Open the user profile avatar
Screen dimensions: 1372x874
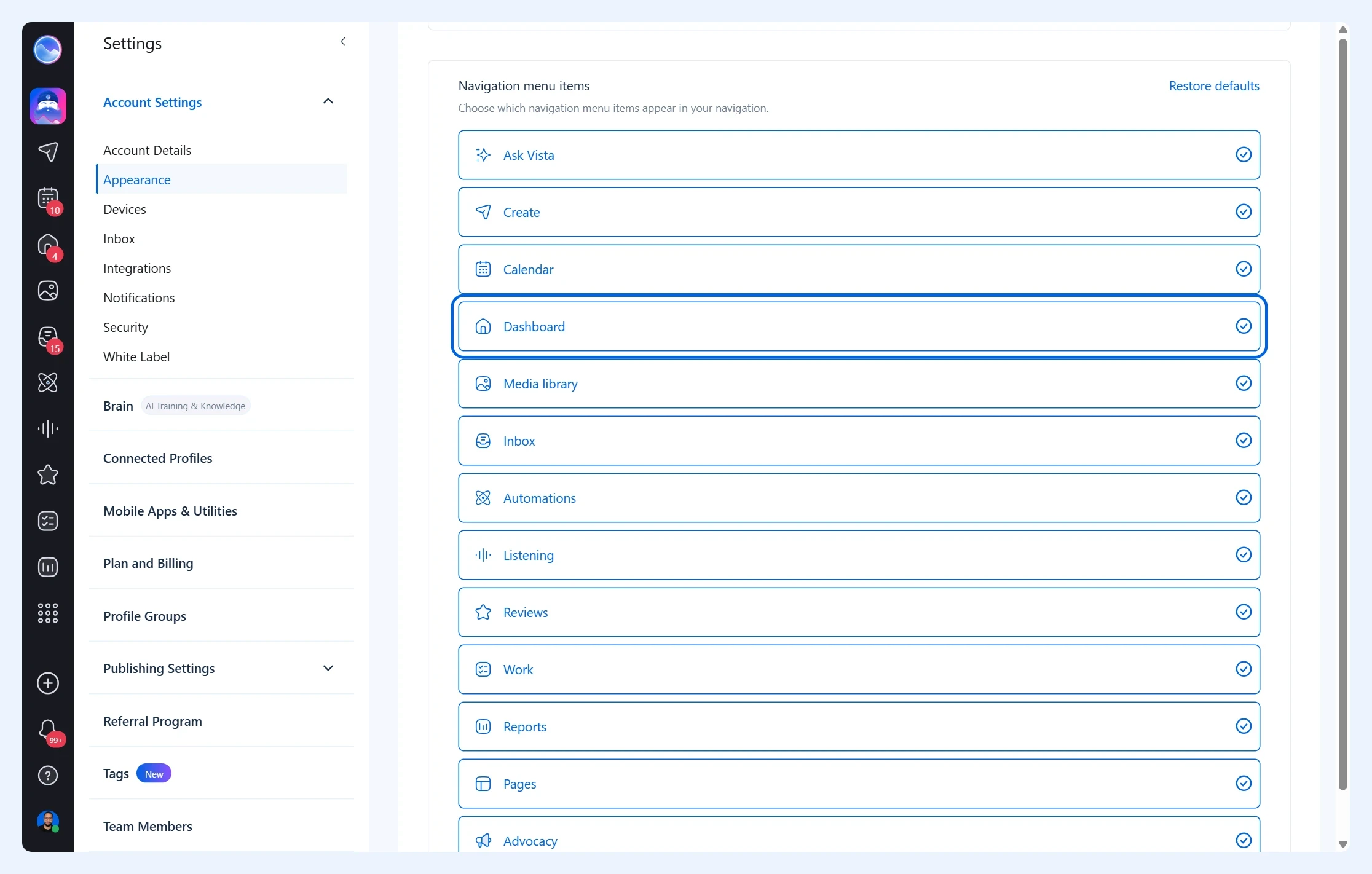coord(48,821)
